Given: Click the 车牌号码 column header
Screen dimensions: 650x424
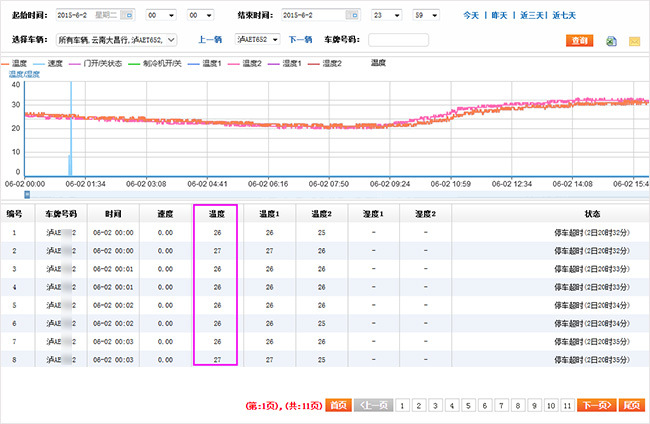Looking at the screenshot, I should click(x=61, y=214).
